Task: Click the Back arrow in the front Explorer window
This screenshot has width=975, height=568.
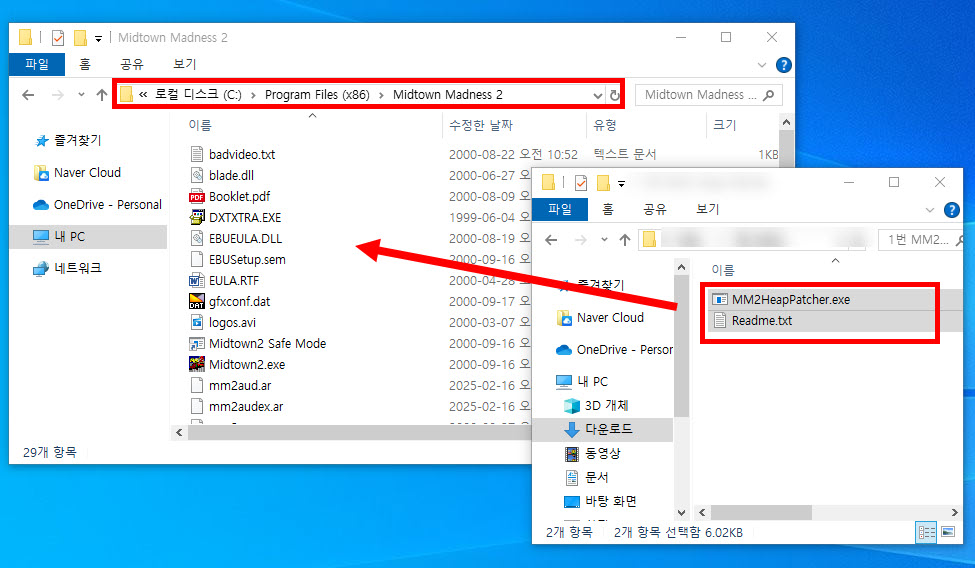Action: coord(551,240)
